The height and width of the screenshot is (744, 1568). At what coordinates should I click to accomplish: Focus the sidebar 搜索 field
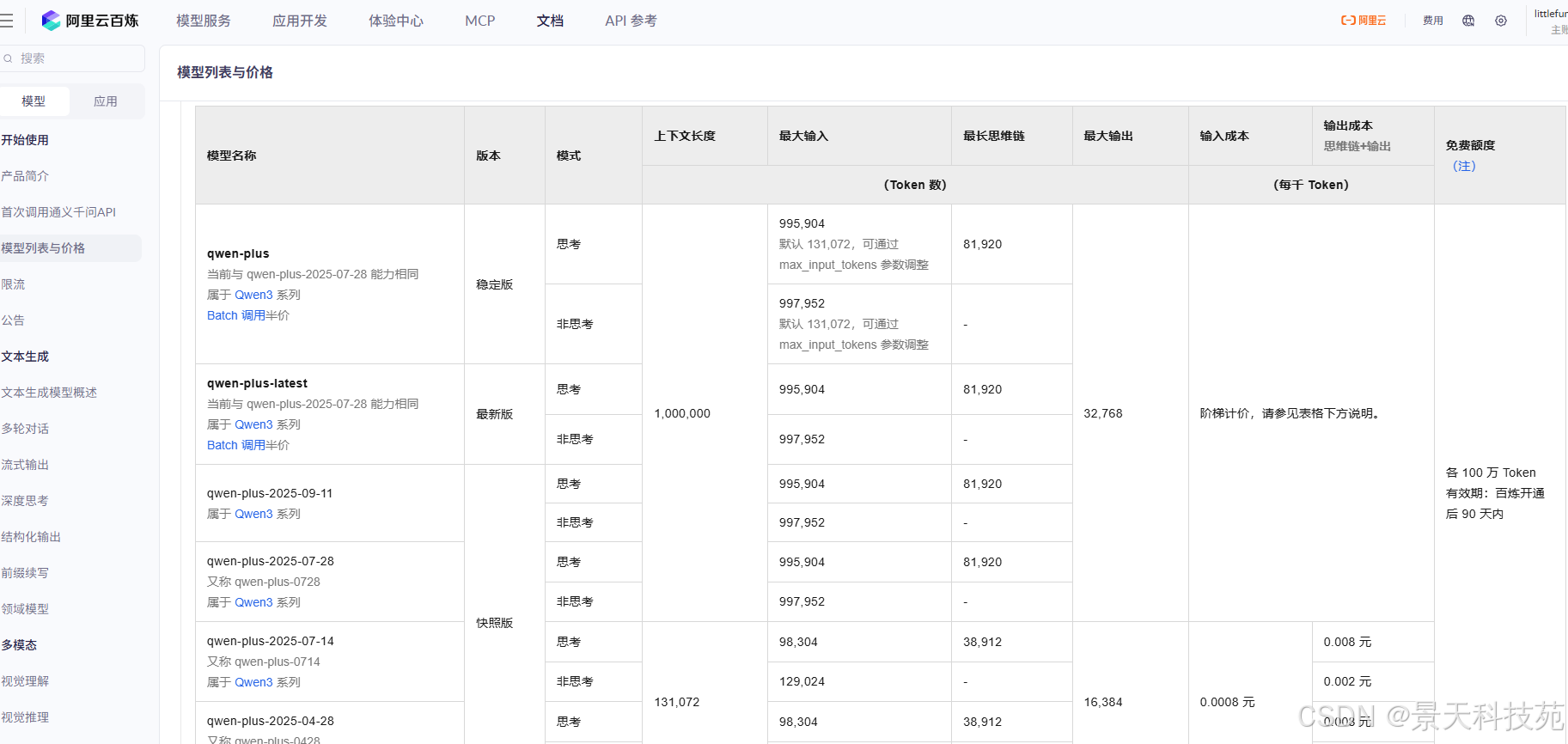click(72, 58)
